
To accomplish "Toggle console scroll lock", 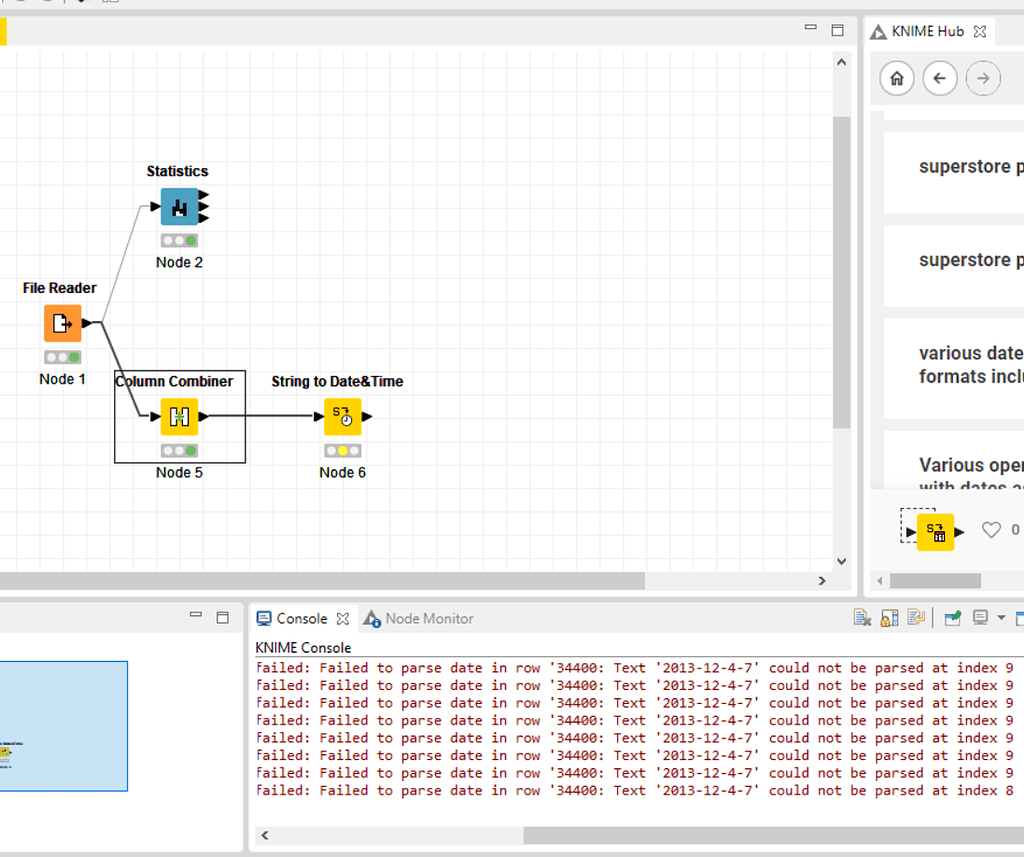I will point(889,617).
